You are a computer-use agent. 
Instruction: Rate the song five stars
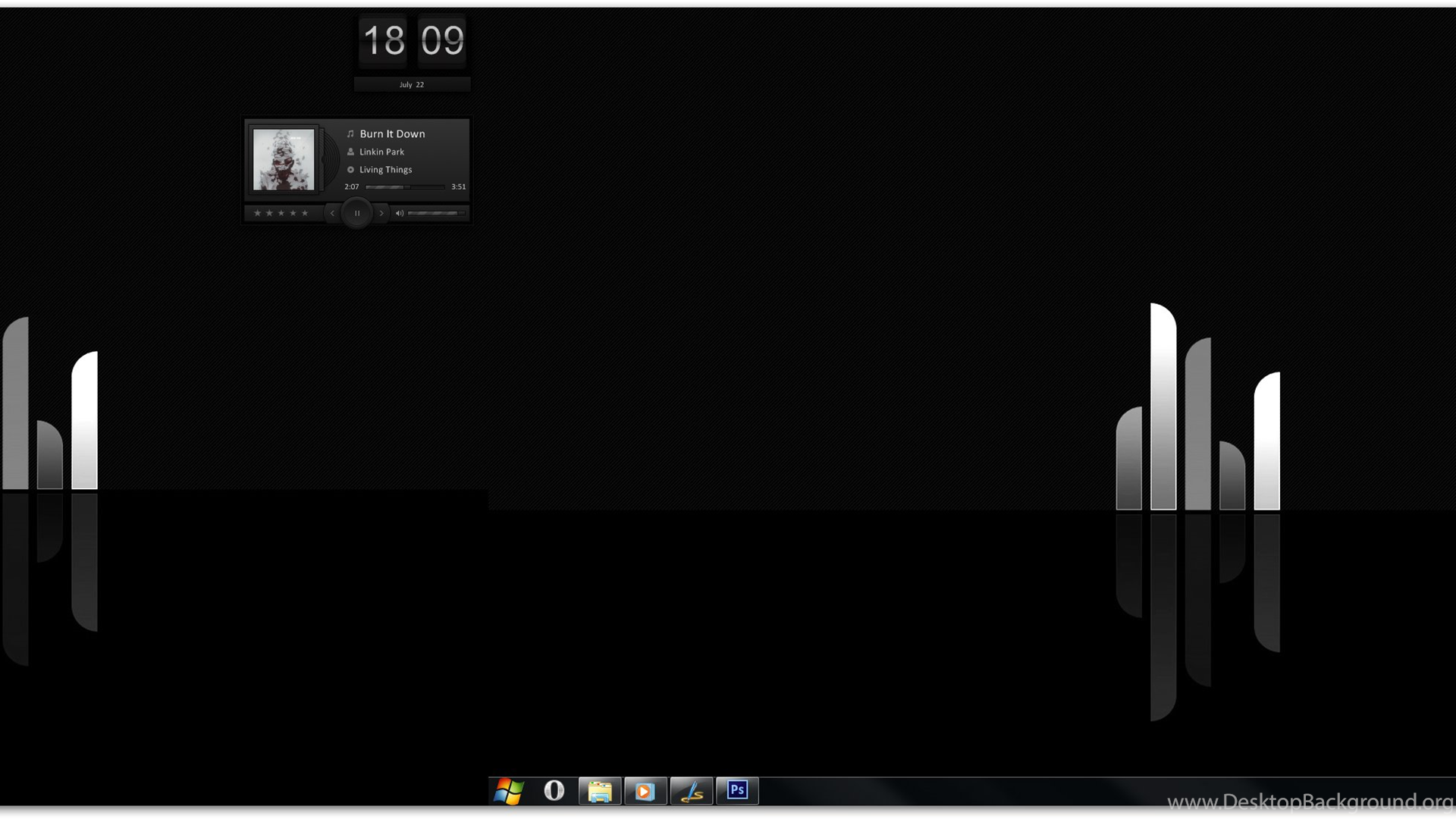click(x=305, y=213)
